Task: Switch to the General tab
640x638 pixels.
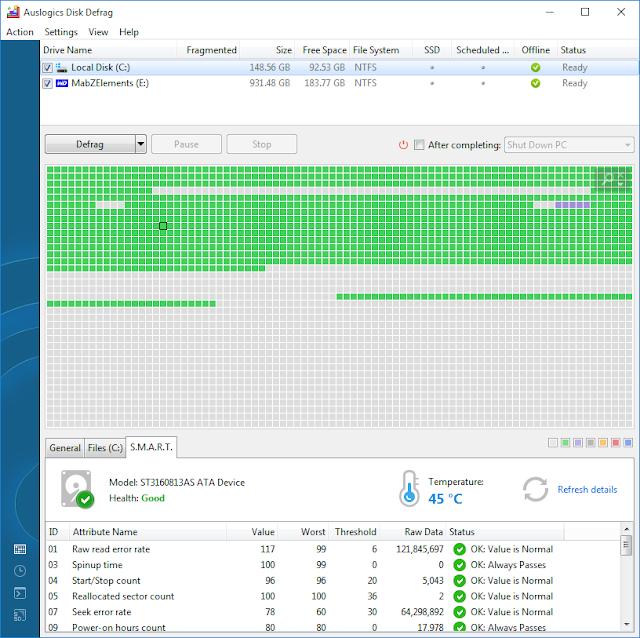Action: pos(65,448)
